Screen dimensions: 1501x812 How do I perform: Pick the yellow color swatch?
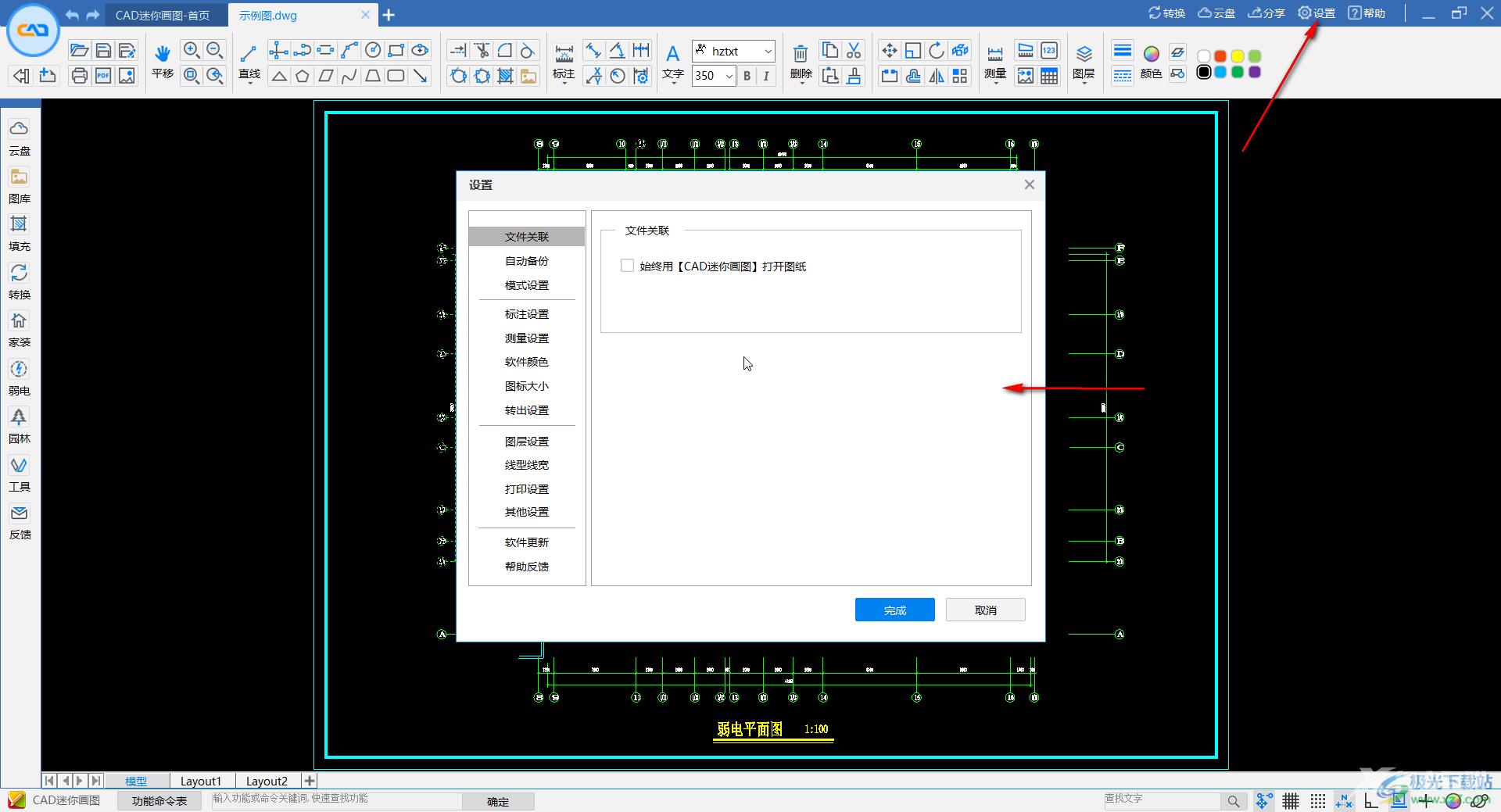(x=1238, y=56)
